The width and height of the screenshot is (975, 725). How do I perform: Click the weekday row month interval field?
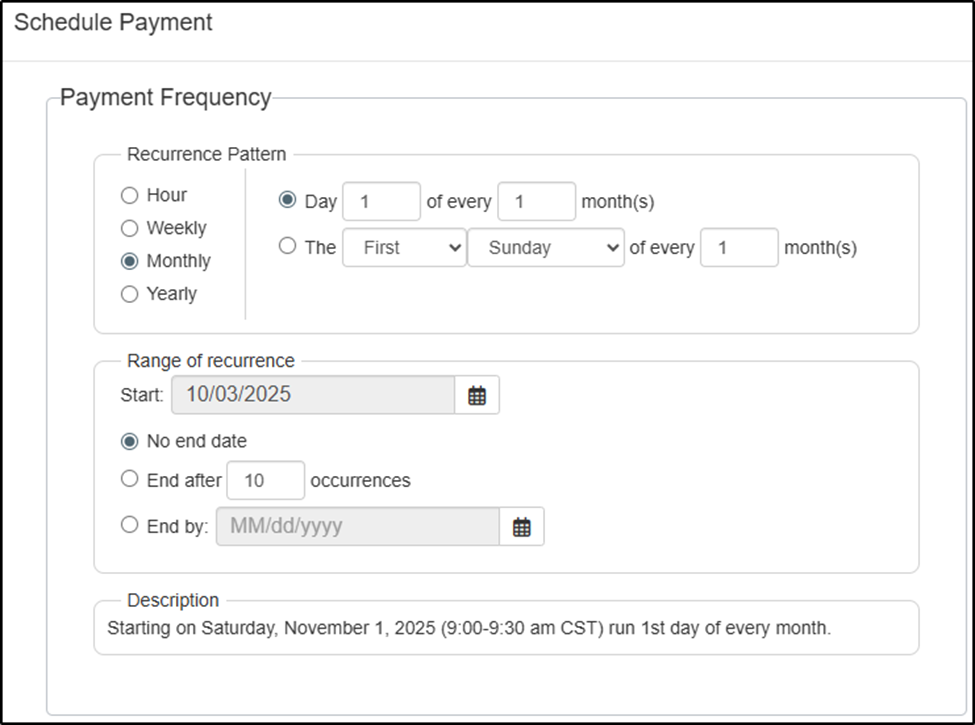[739, 248]
